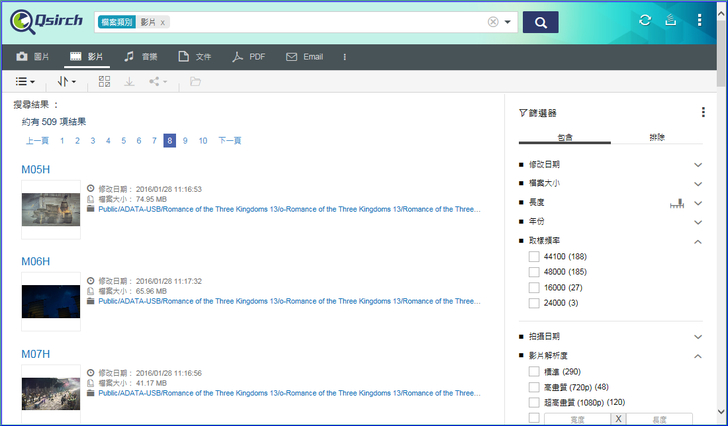Viewport: 728px width, 426px height.
Task: Open filter panel three-dot options
Action: pyautogui.click(x=703, y=113)
